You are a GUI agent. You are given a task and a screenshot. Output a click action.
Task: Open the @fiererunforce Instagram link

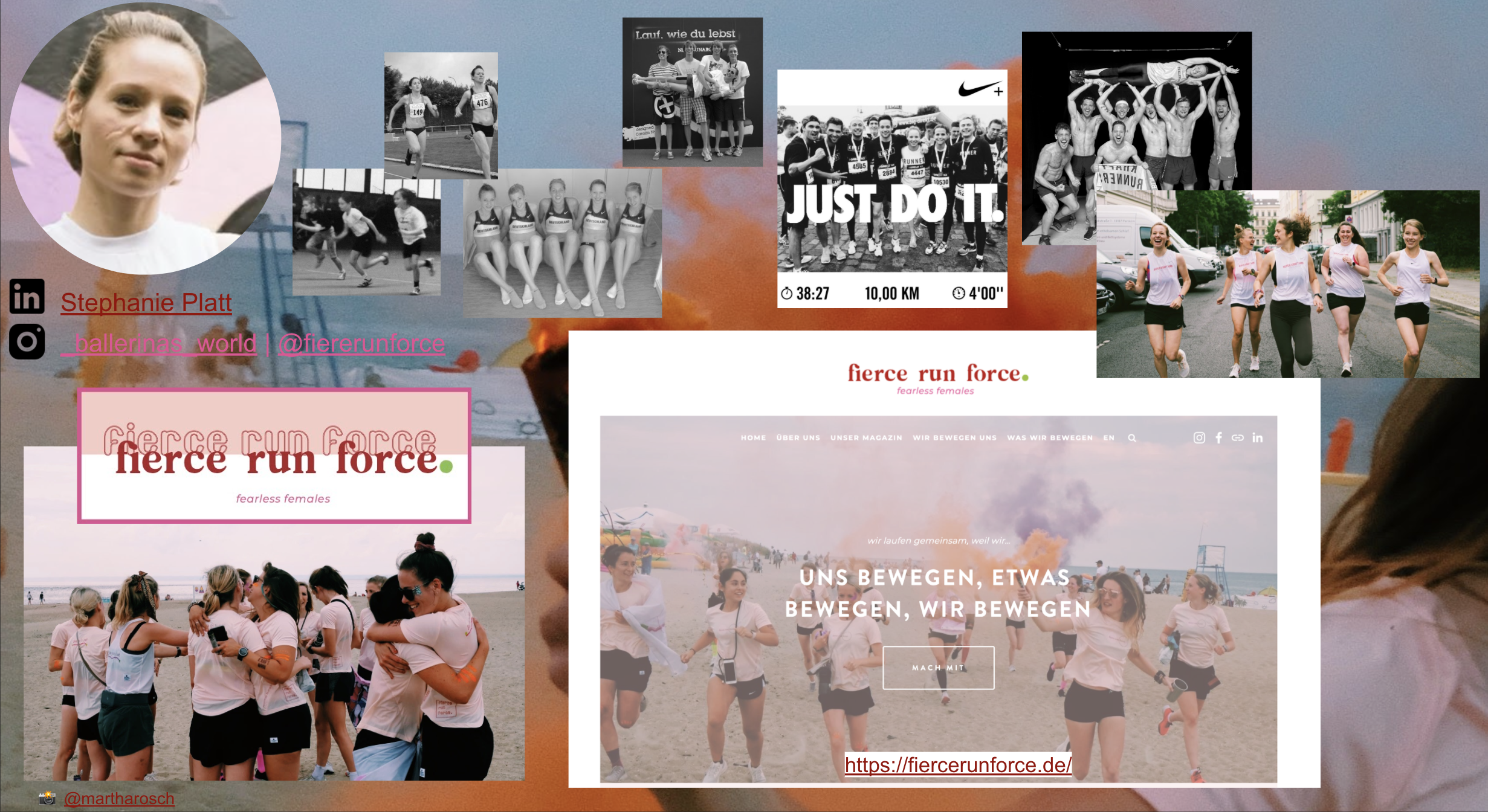pyautogui.click(x=361, y=343)
